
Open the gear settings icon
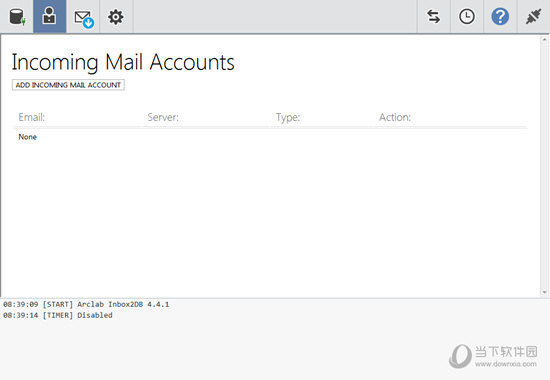click(x=115, y=17)
